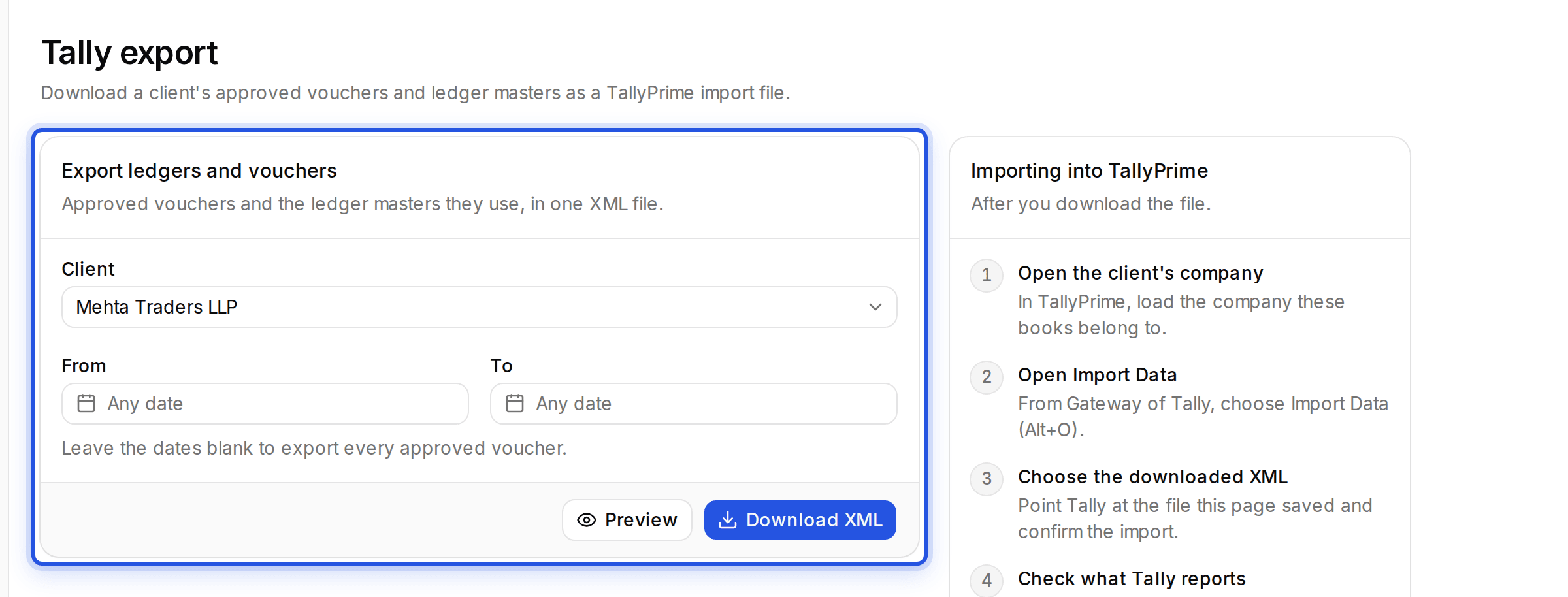Click the Open the client's company step title

[1141, 273]
